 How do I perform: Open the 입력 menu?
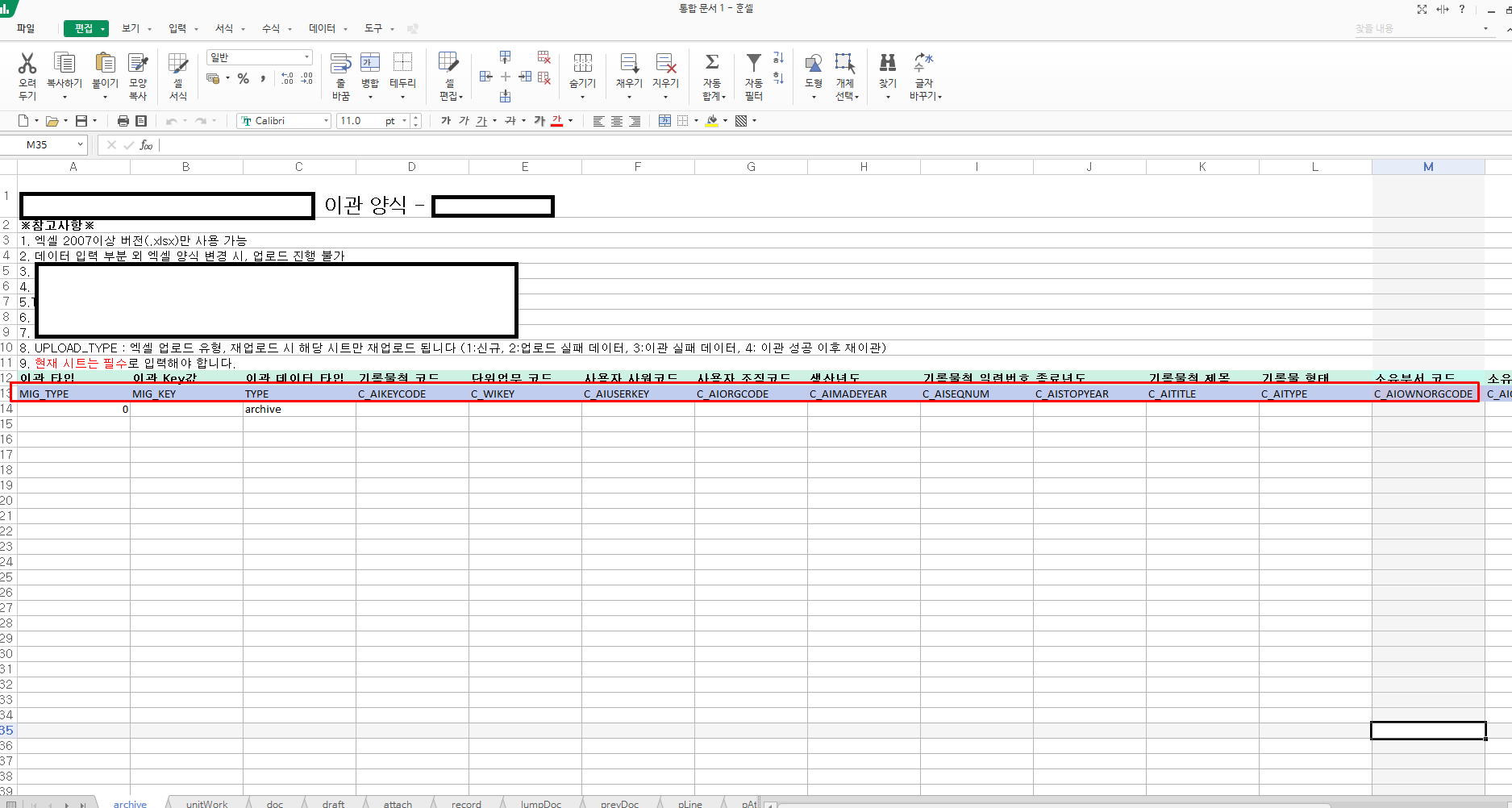[177, 29]
